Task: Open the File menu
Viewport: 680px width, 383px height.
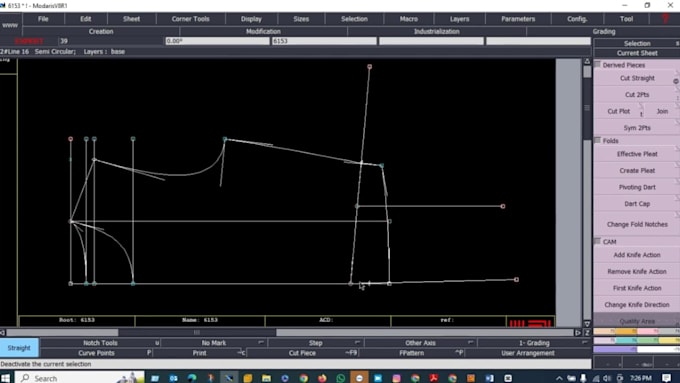Action: 43,19
